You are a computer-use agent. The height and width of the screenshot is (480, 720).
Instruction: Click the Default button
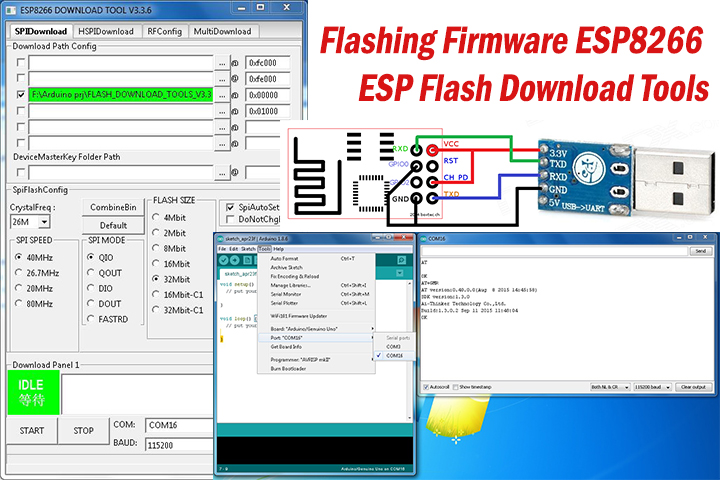point(113,226)
